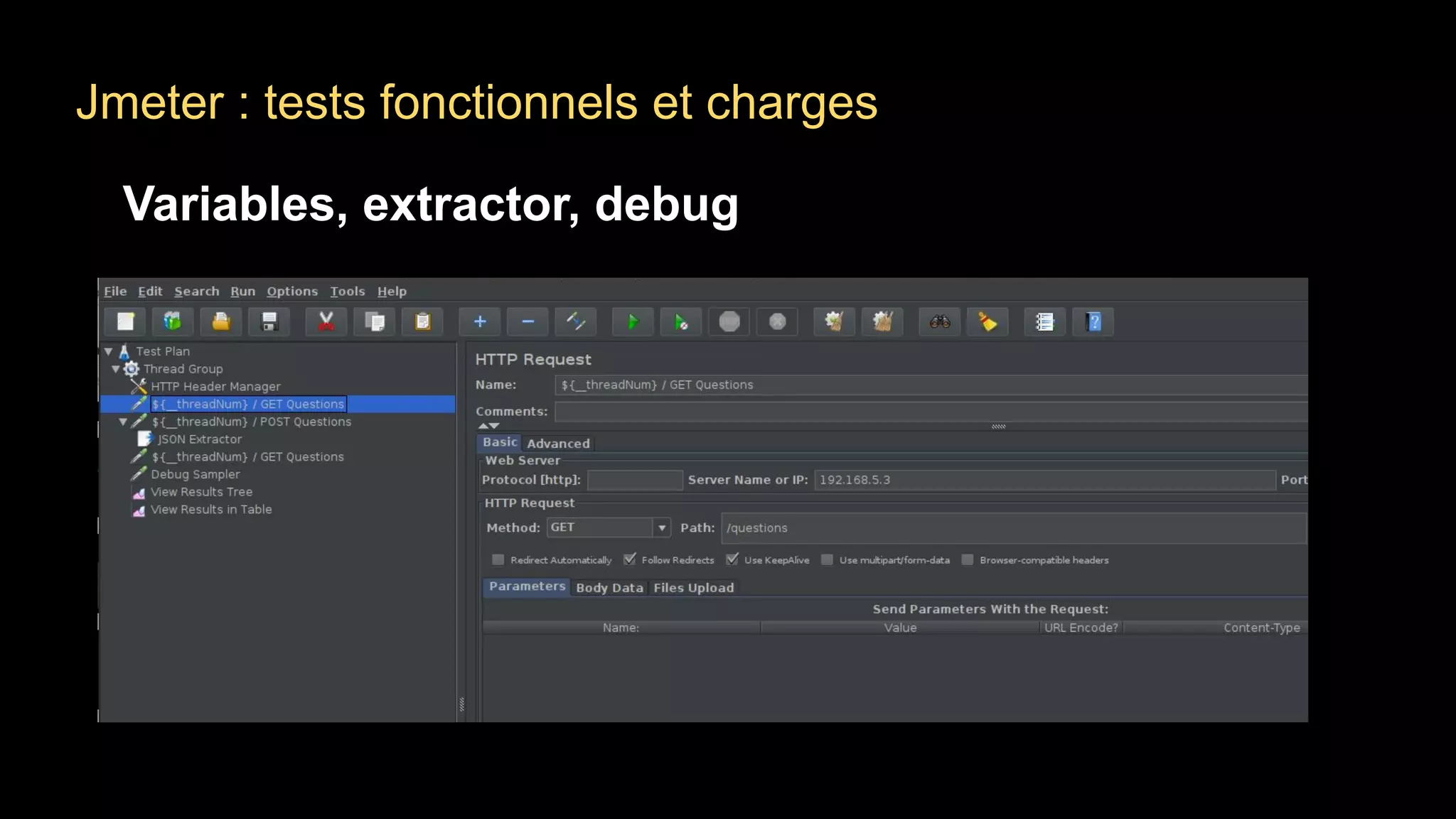
Task: Click the URL Encode? column header
Action: [1081, 628]
